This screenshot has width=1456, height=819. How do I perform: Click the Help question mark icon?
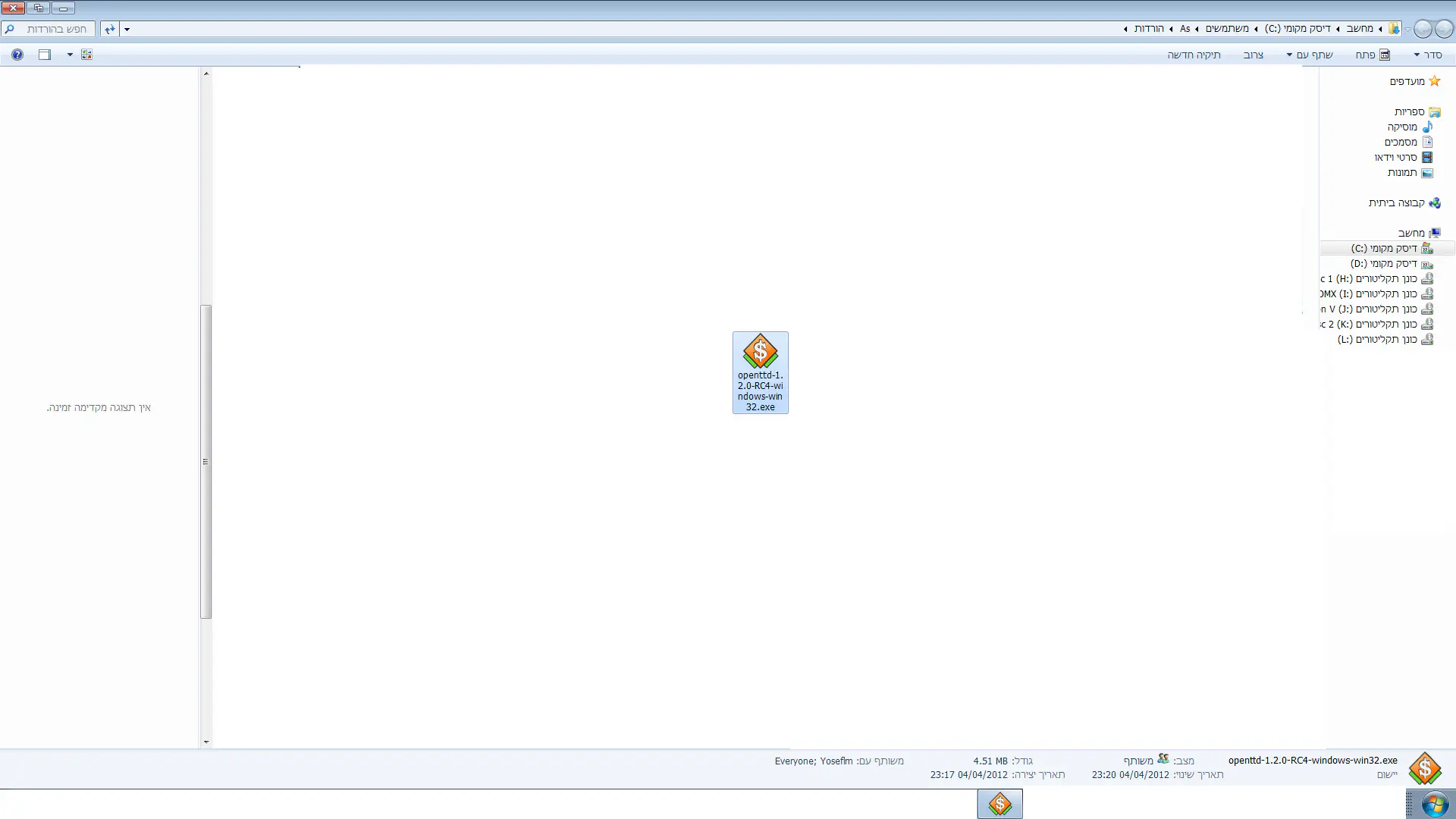(17, 55)
